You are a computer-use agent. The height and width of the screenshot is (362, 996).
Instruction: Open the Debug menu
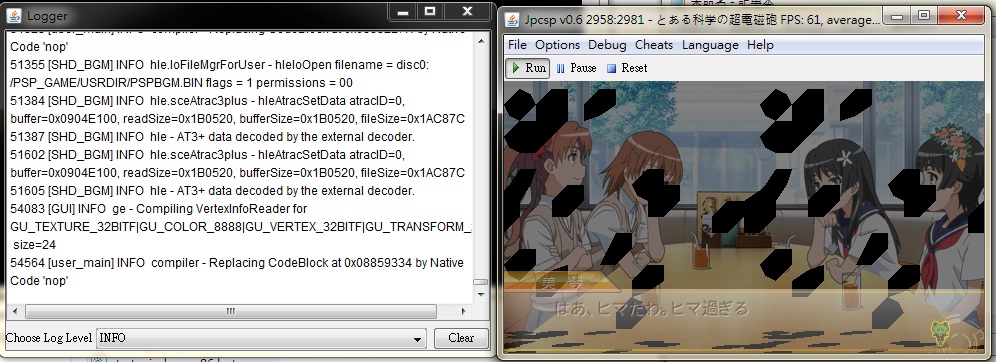click(607, 45)
